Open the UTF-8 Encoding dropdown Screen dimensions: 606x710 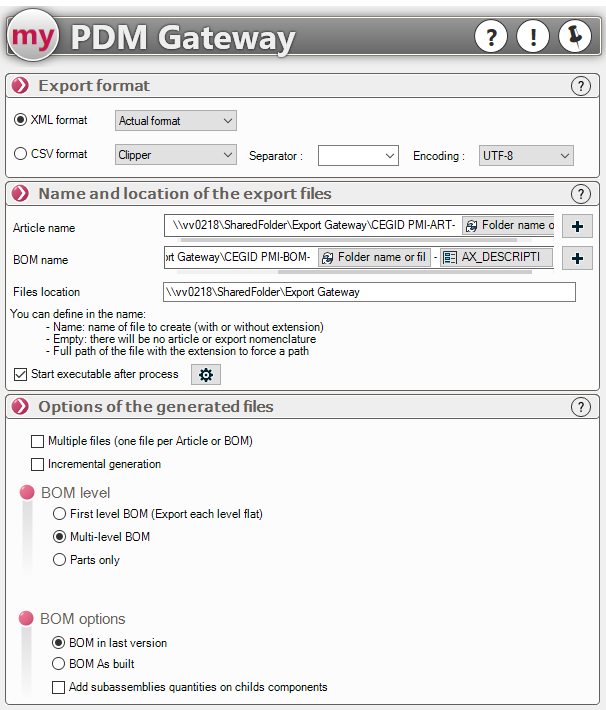click(526, 155)
